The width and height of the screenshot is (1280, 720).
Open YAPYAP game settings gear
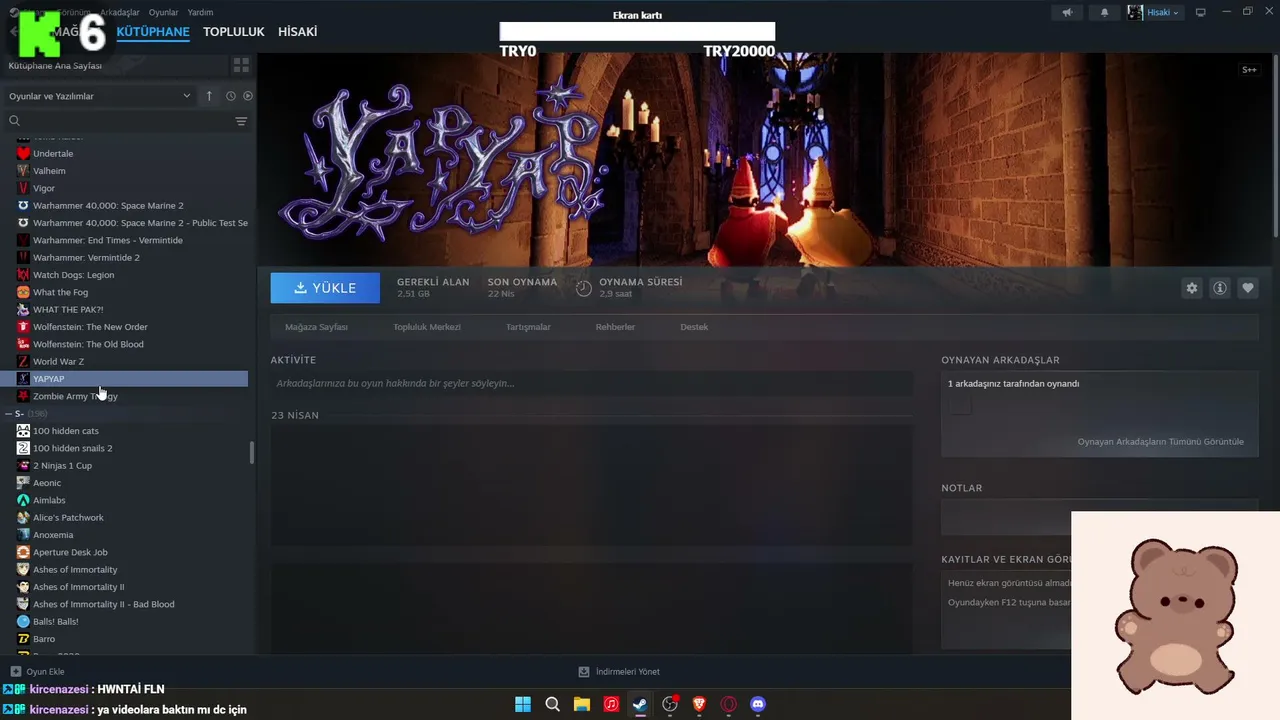[1192, 288]
